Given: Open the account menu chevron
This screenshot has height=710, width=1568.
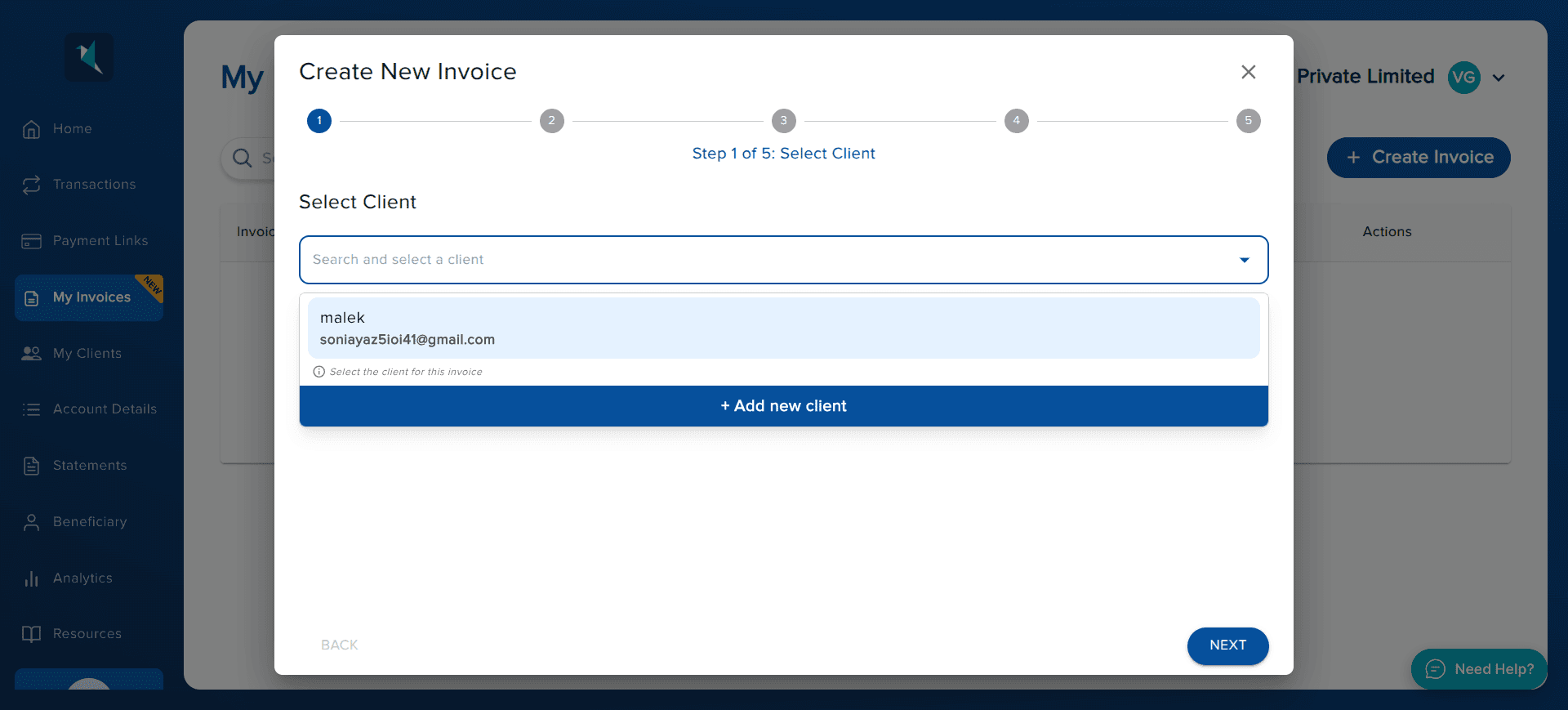Looking at the screenshot, I should (x=1499, y=78).
